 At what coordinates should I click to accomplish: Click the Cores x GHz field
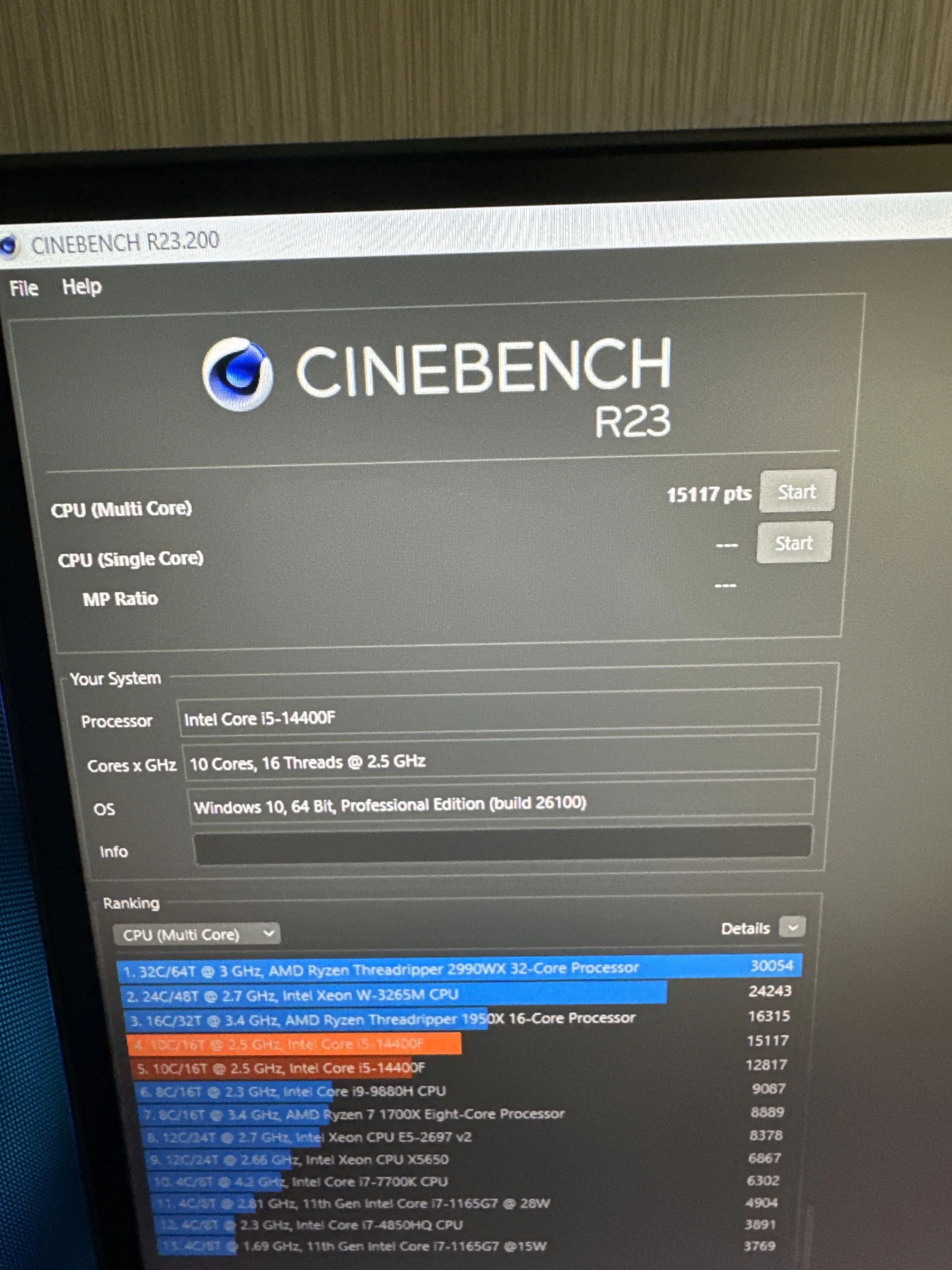tap(499, 761)
